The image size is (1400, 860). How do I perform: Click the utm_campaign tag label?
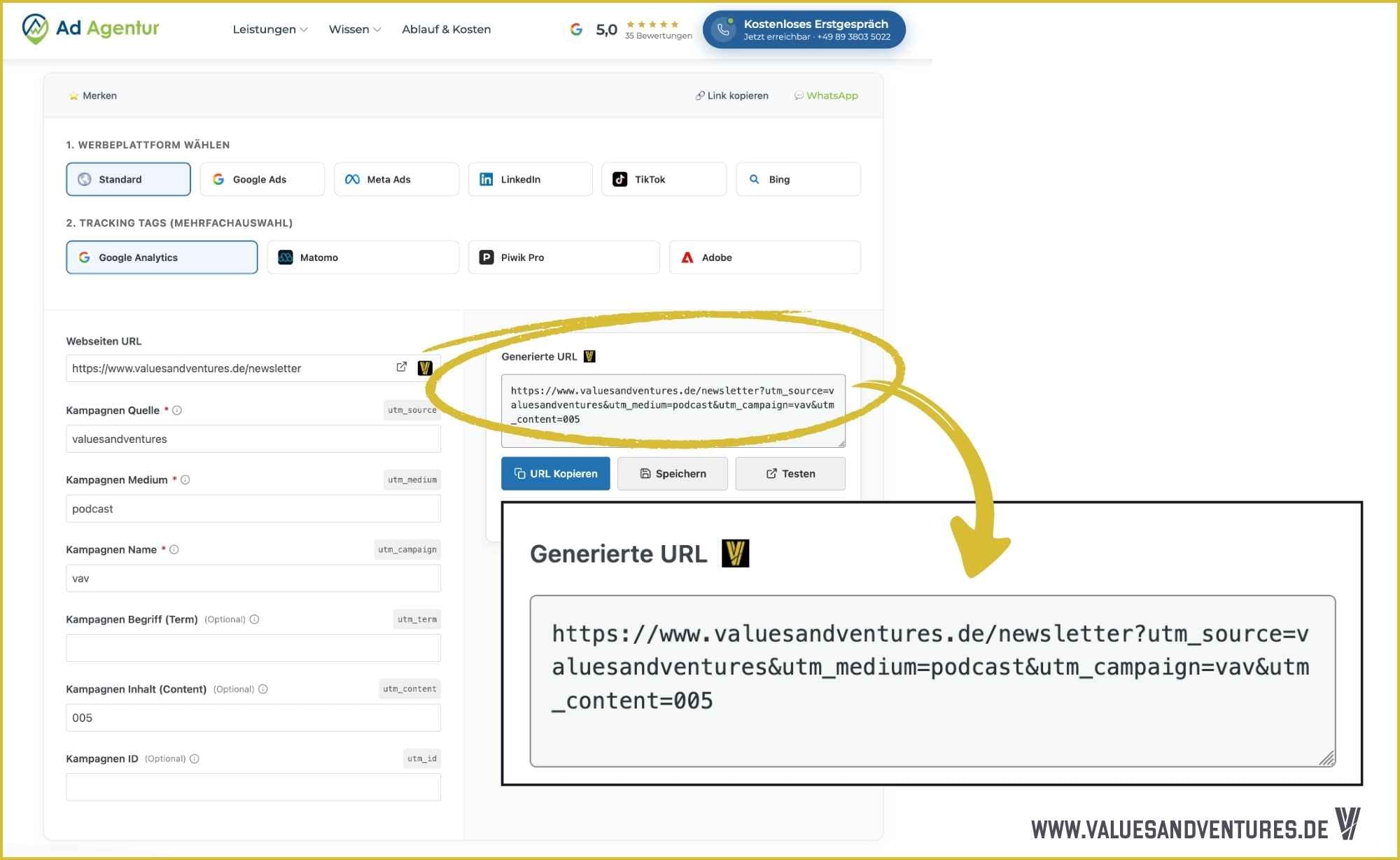pyautogui.click(x=407, y=549)
